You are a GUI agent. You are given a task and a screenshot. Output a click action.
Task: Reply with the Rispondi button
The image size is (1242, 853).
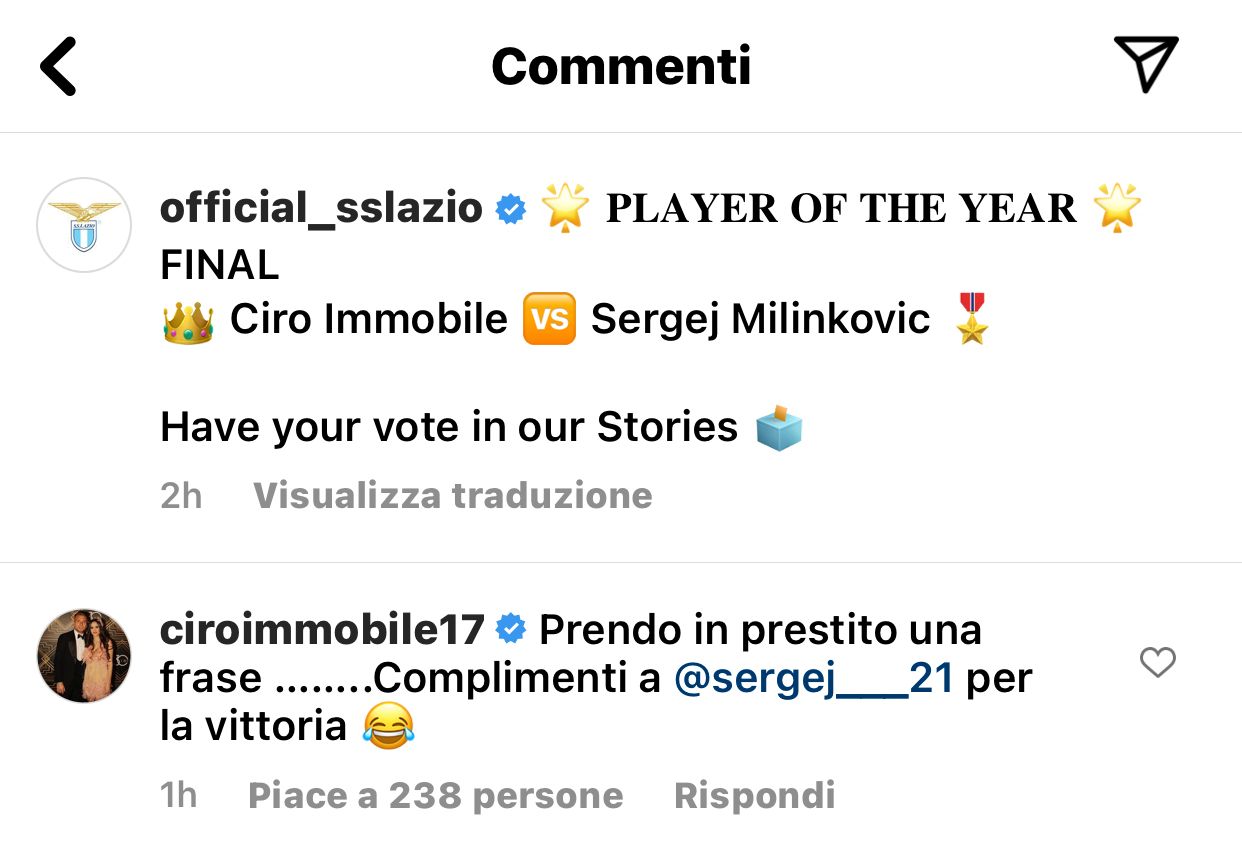coord(754,796)
